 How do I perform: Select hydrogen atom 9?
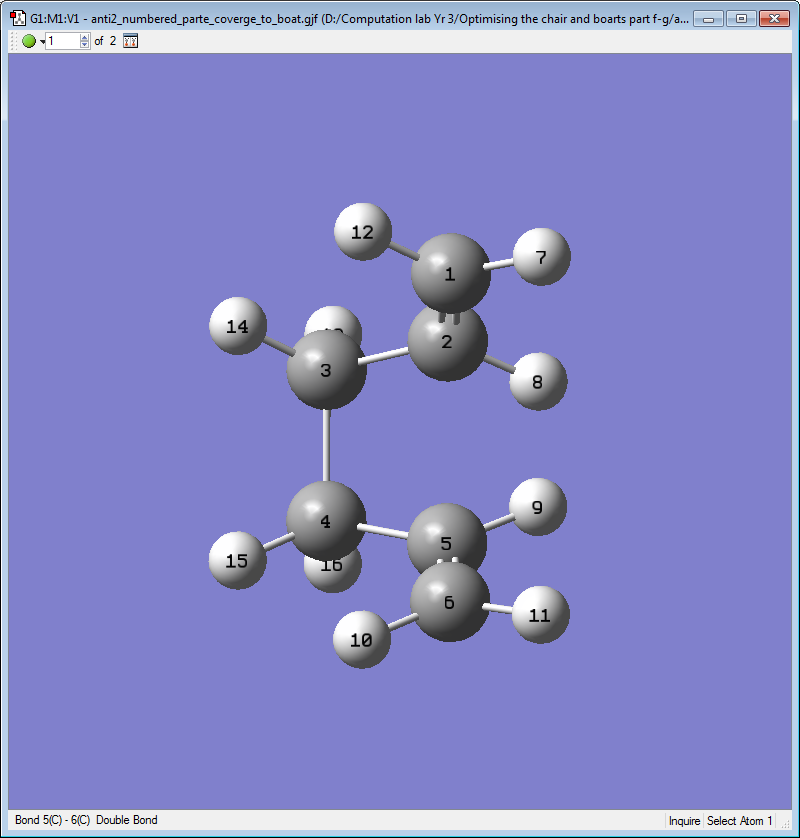pos(538,507)
